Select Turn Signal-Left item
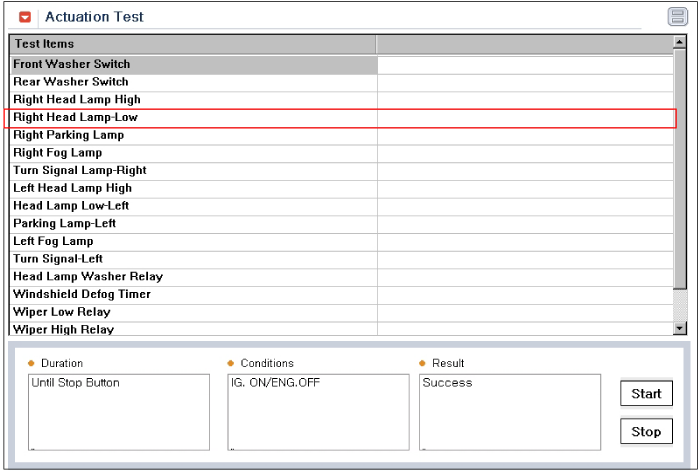Viewport: 700px width, 472px height. 342,259
